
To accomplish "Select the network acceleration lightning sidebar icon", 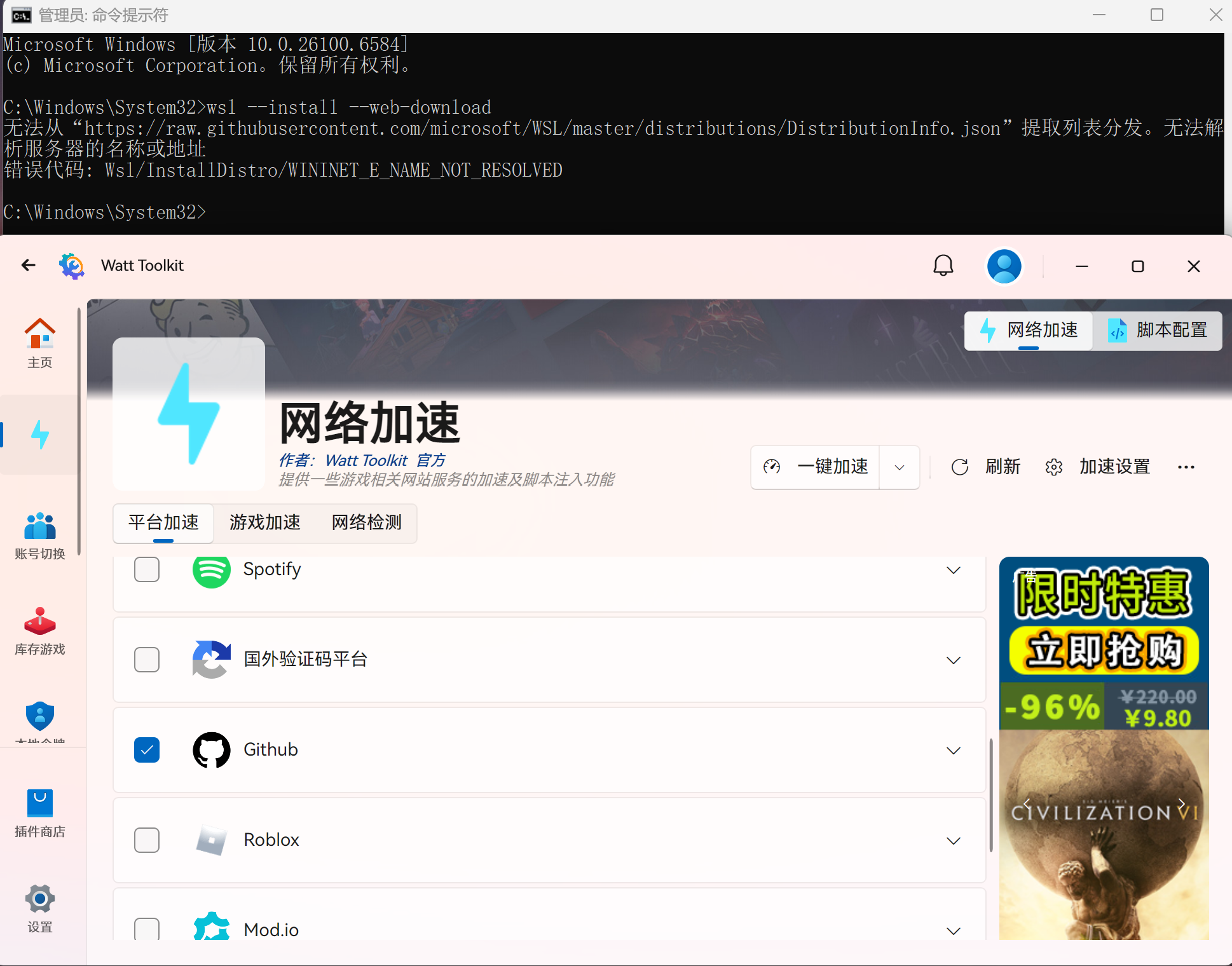I will pyautogui.click(x=39, y=435).
